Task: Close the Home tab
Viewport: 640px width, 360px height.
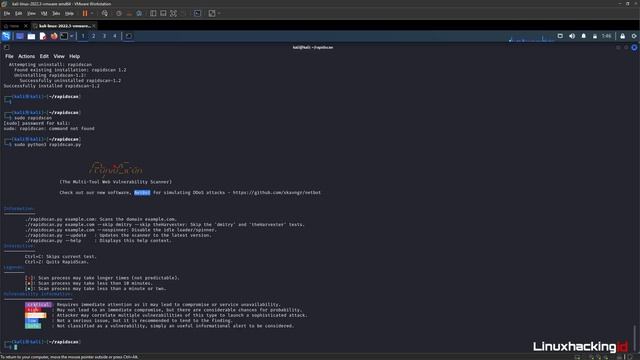Action: (26, 26)
